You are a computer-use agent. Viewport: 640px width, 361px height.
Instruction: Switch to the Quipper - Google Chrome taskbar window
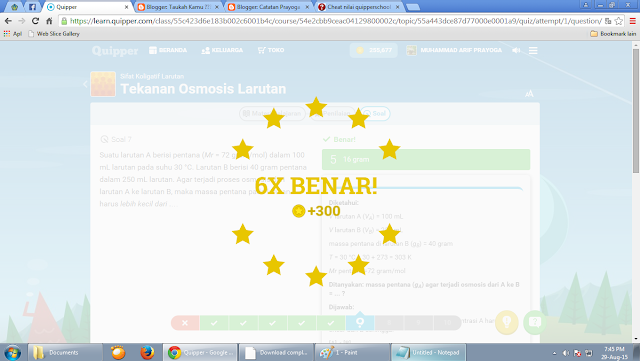coord(200,352)
